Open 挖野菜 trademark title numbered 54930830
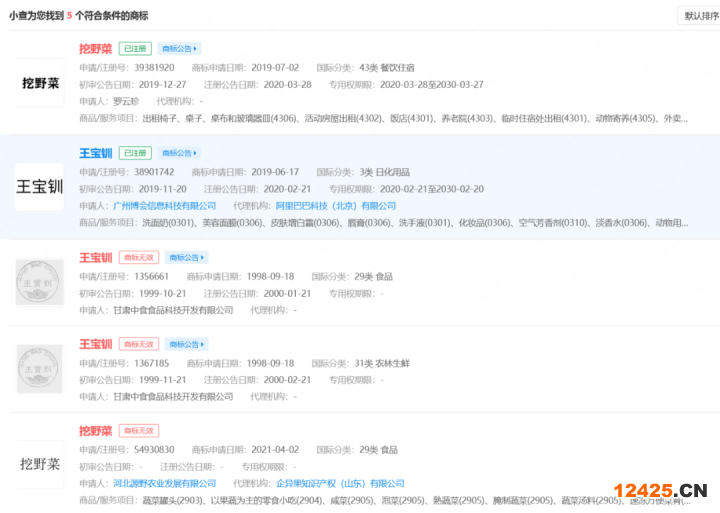 tap(96, 431)
